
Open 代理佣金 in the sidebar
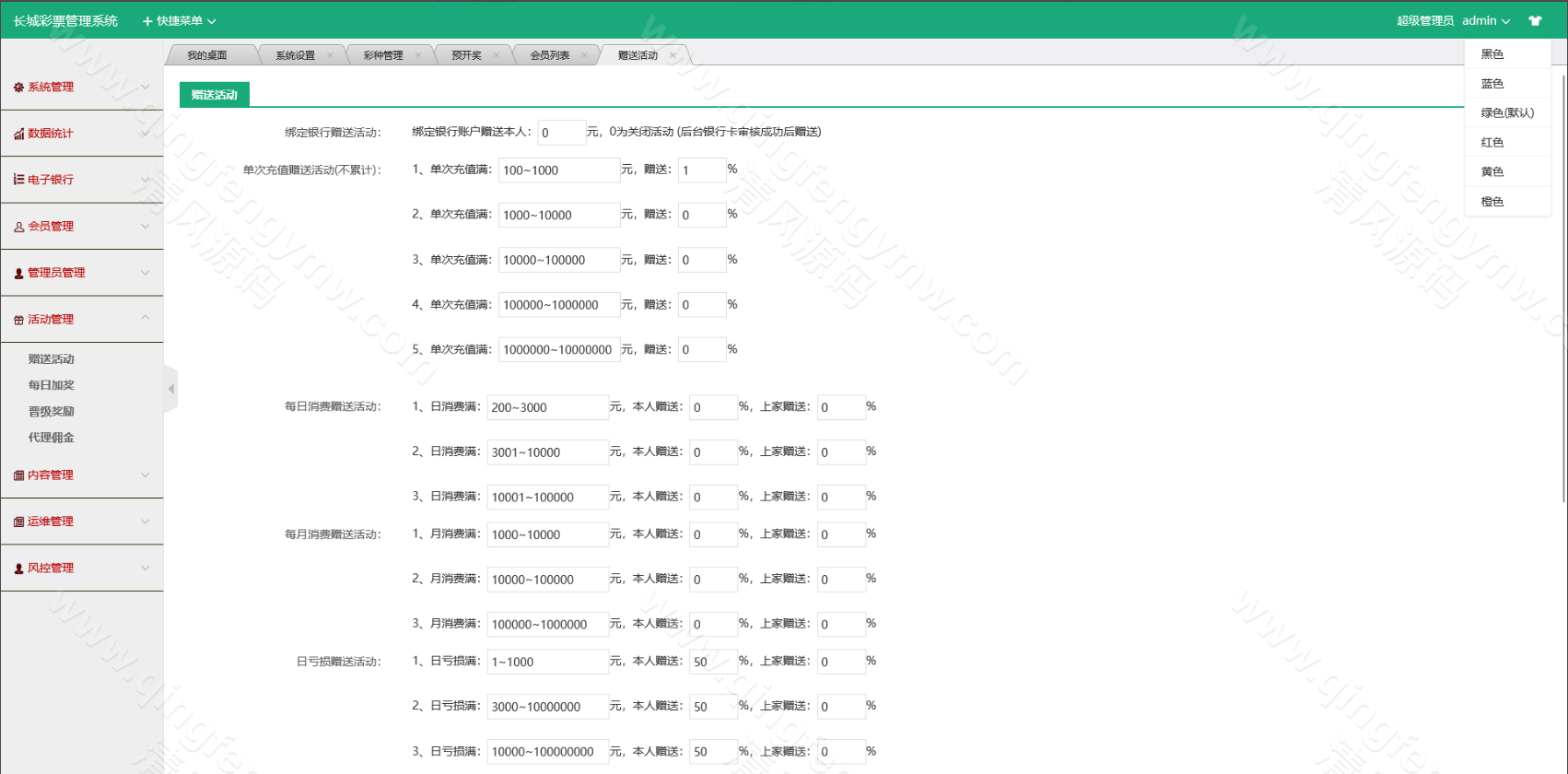tap(51, 438)
